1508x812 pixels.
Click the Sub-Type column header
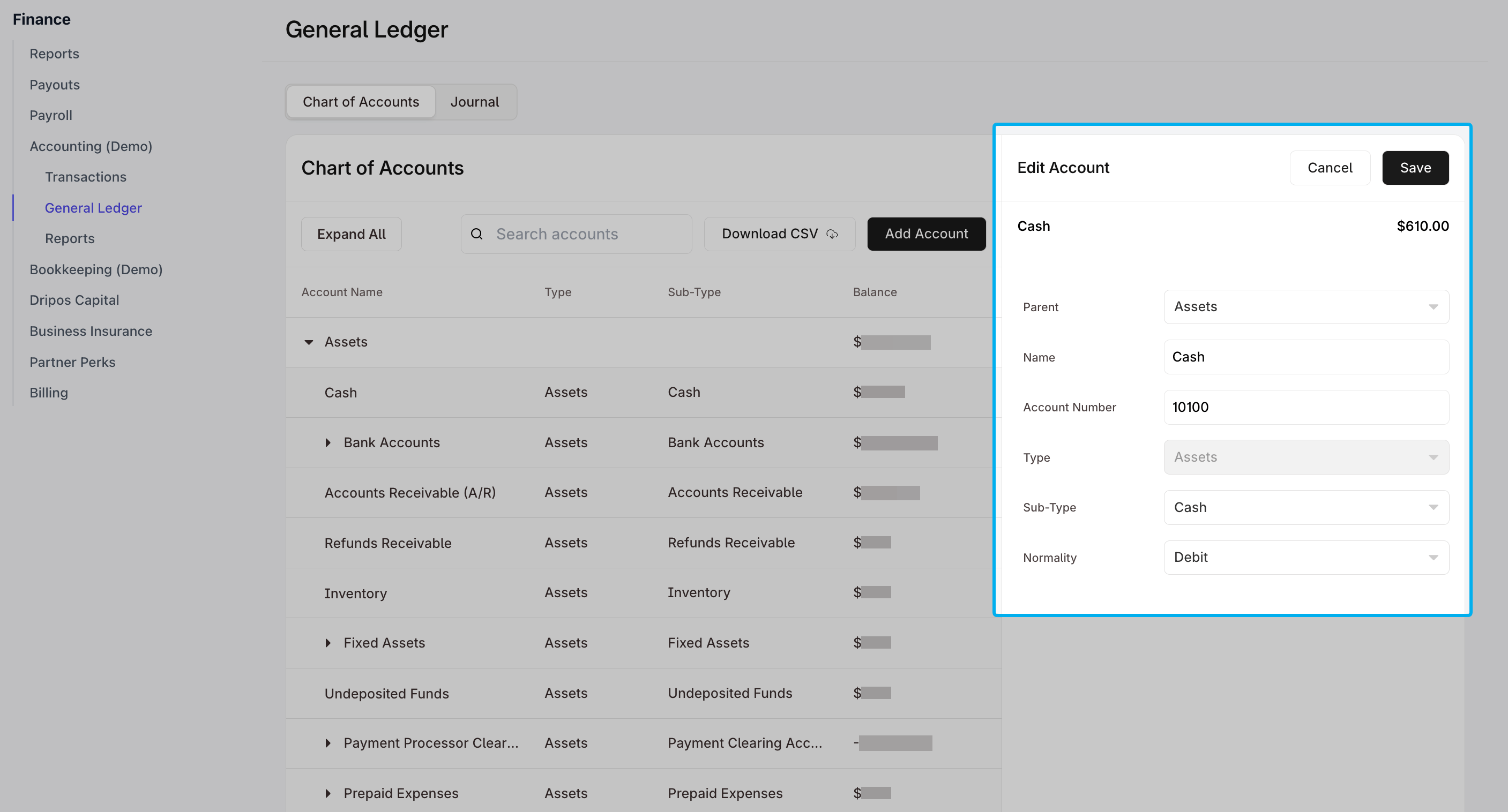695,292
